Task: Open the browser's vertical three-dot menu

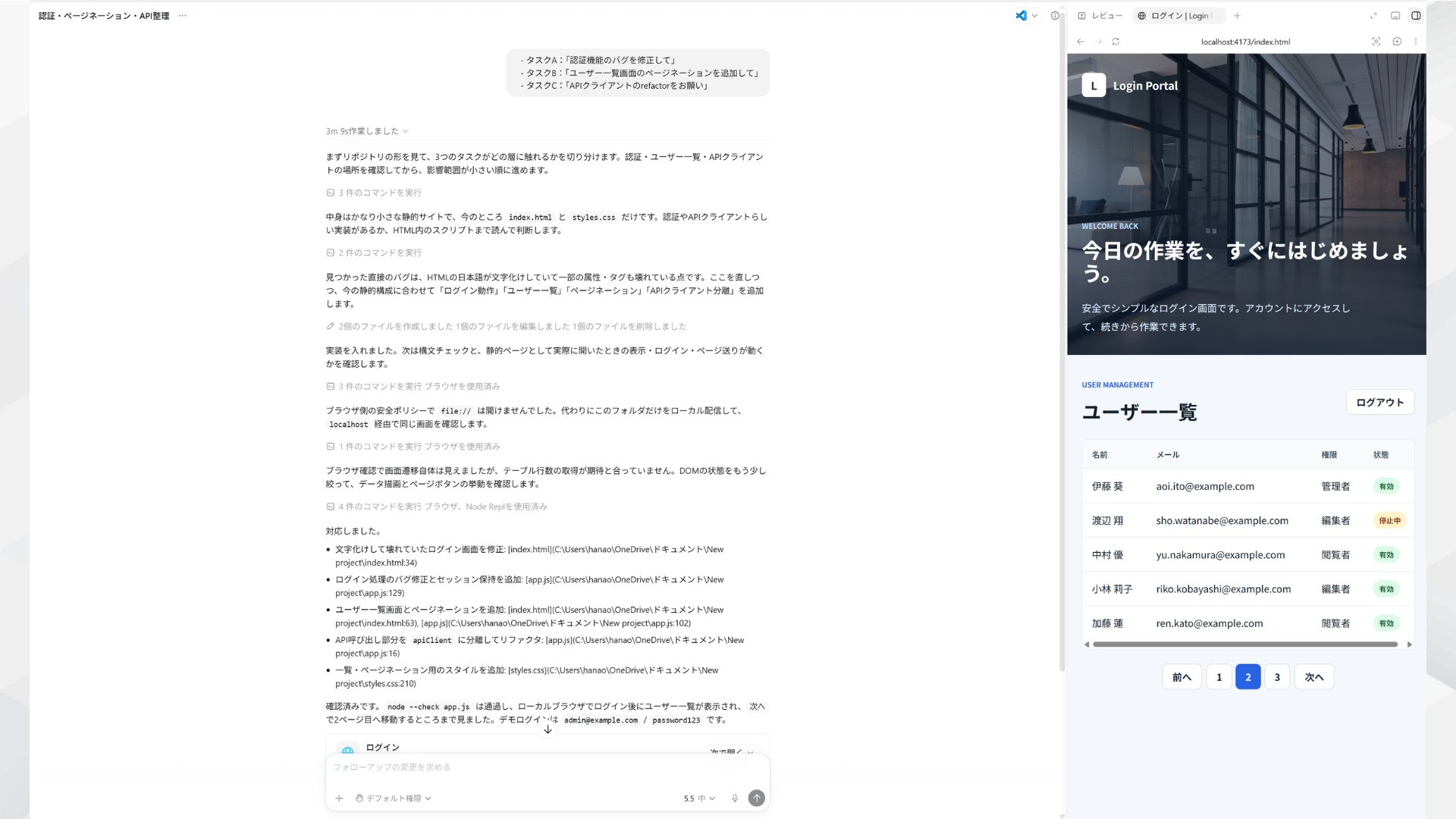Action: coord(1416,42)
